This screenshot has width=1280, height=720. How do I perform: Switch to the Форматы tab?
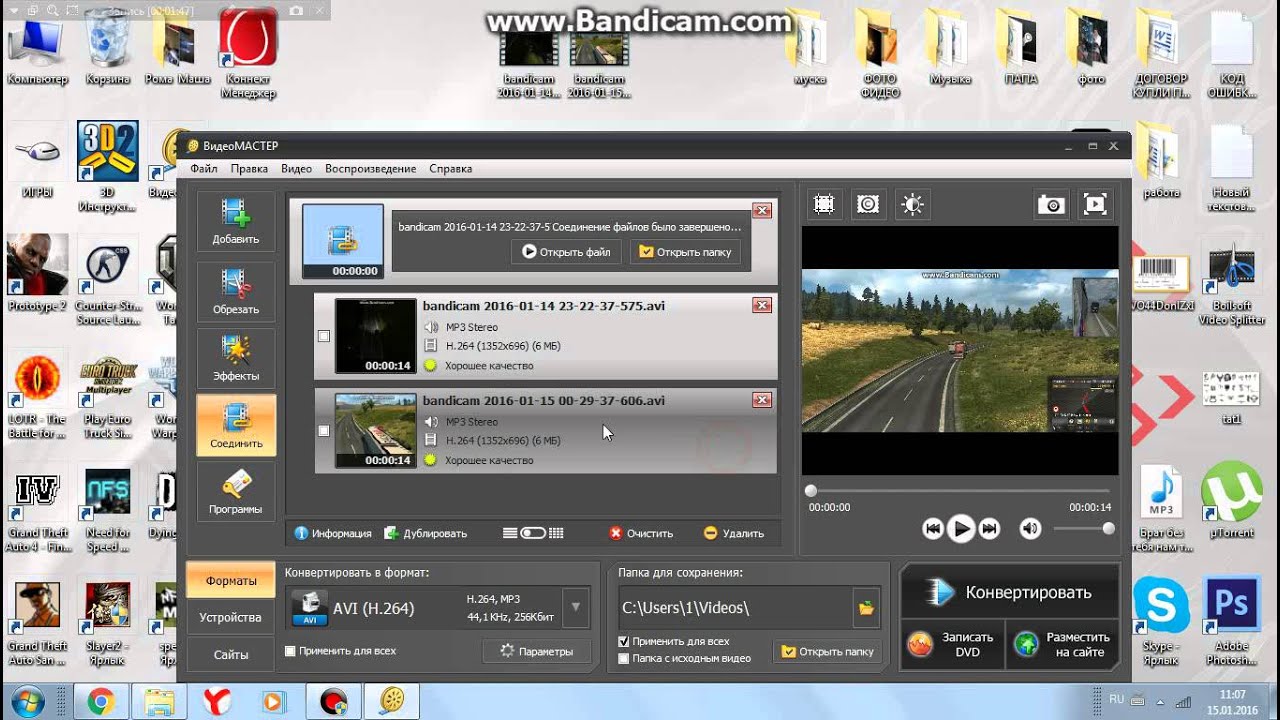click(x=231, y=580)
